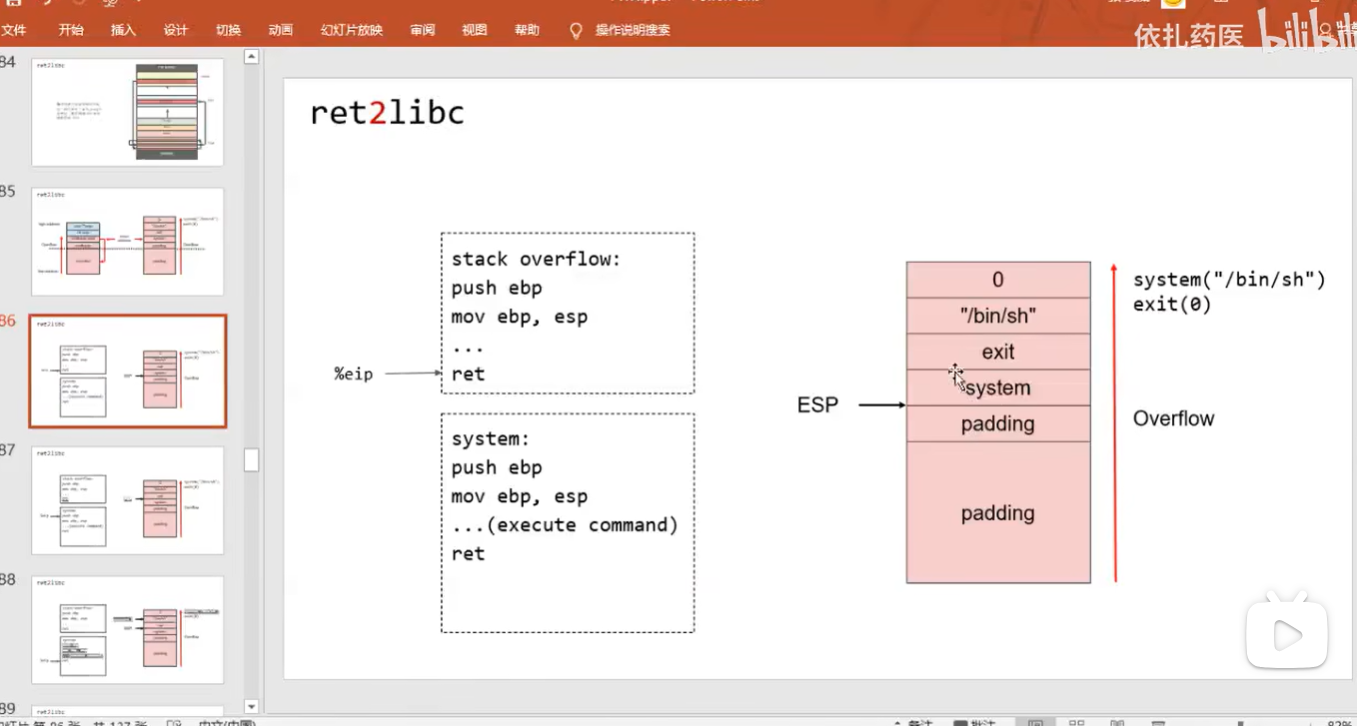The image size is (1357, 726).
Task: Open the 切换 ribbon tab
Action: click(228, 30)
